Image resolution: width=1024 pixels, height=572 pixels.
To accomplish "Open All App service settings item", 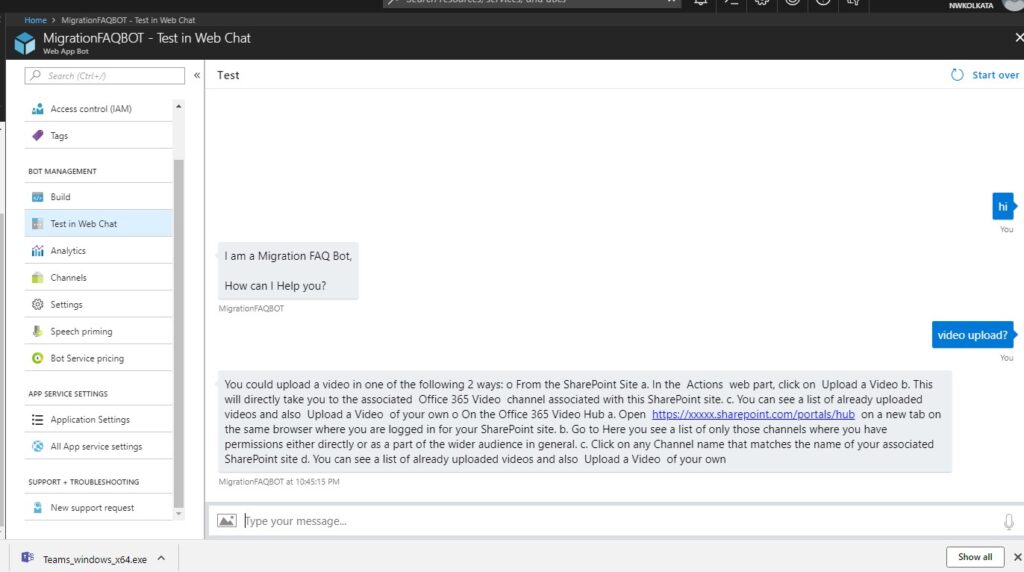I will 99,447.
